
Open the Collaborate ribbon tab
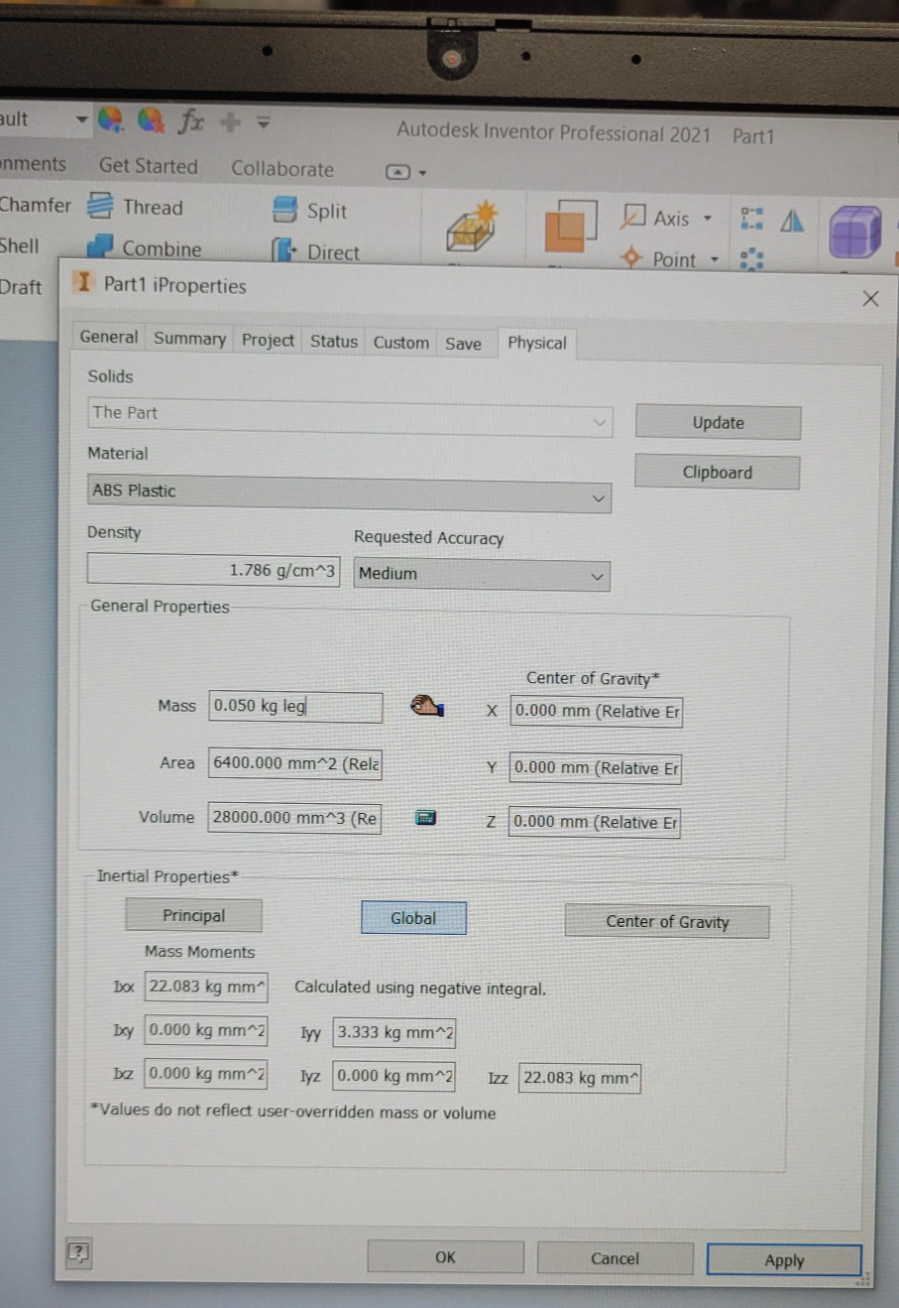283,168
